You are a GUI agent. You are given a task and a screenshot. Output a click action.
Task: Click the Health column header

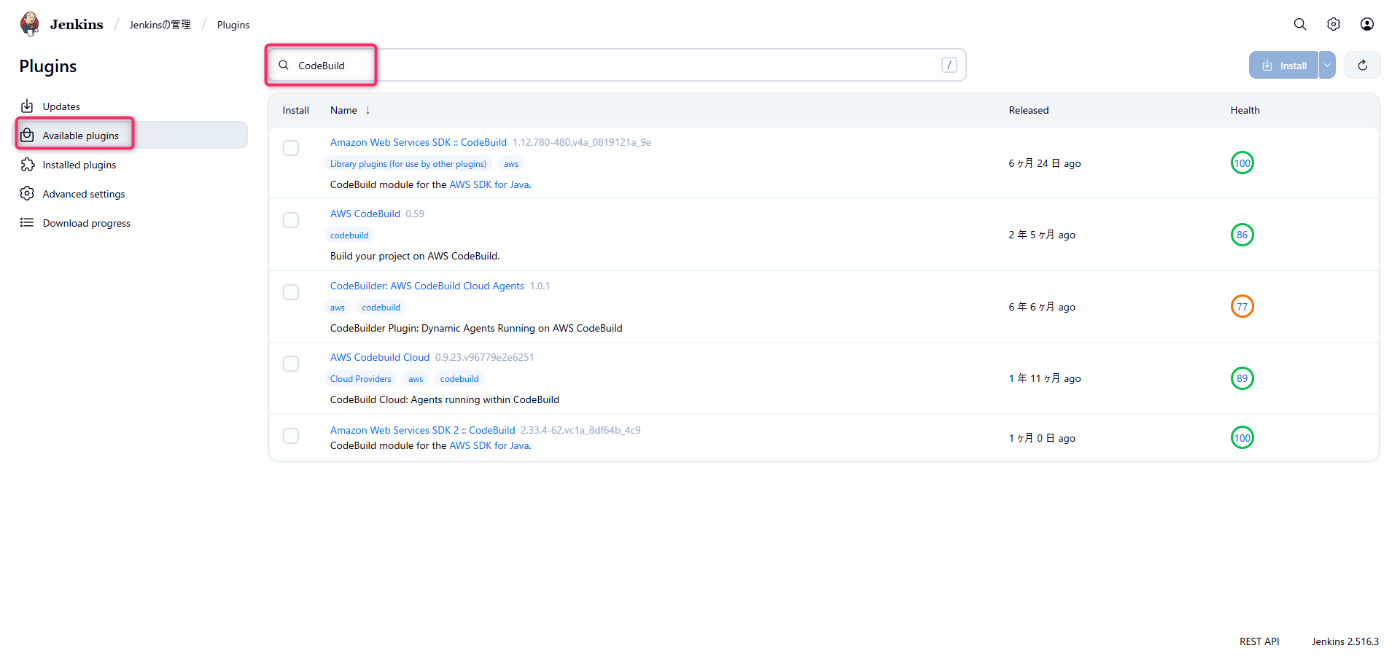coord(1244,110)
